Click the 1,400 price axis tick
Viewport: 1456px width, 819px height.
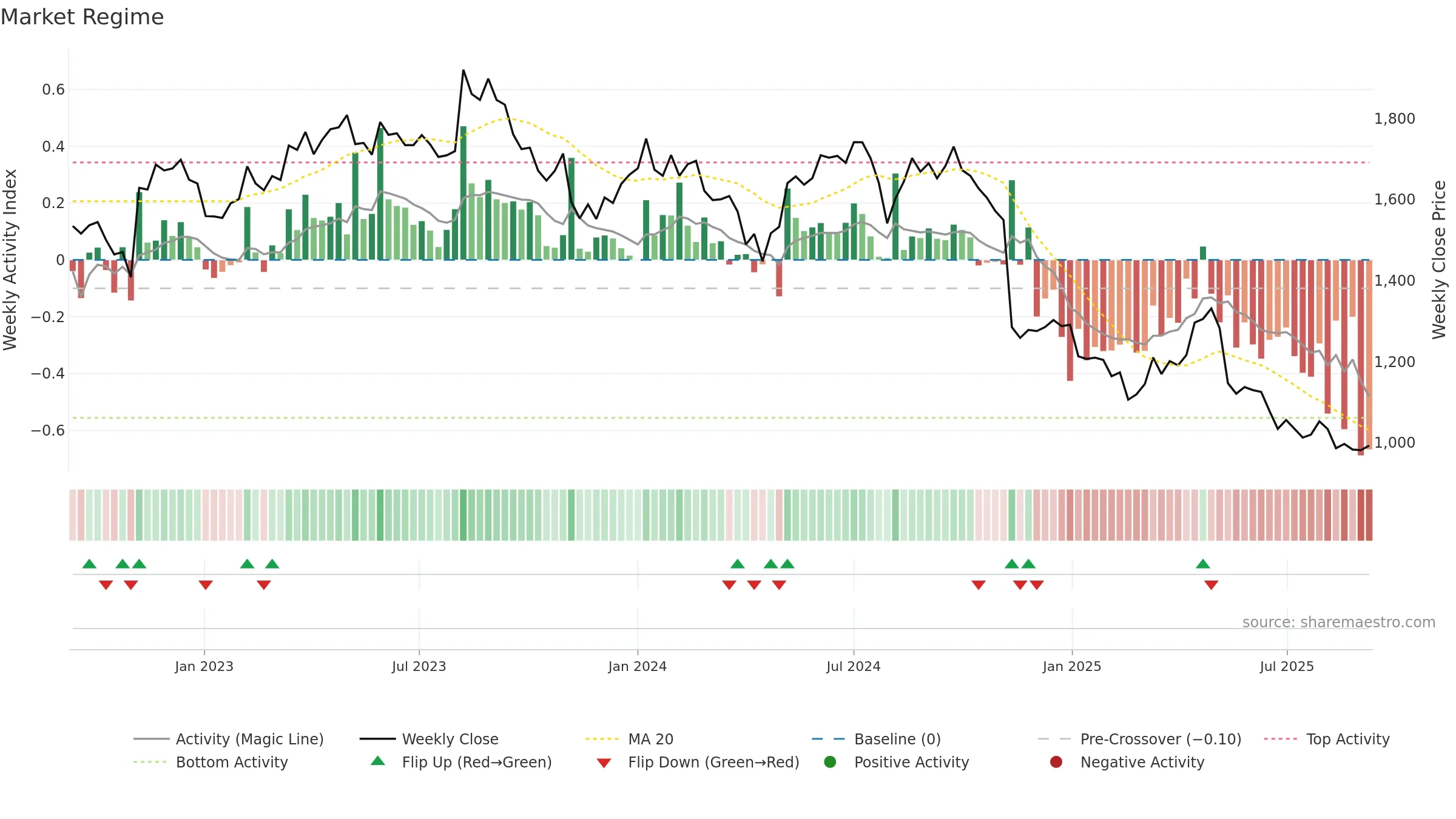pyautogui.click(x=1395, y=280)
